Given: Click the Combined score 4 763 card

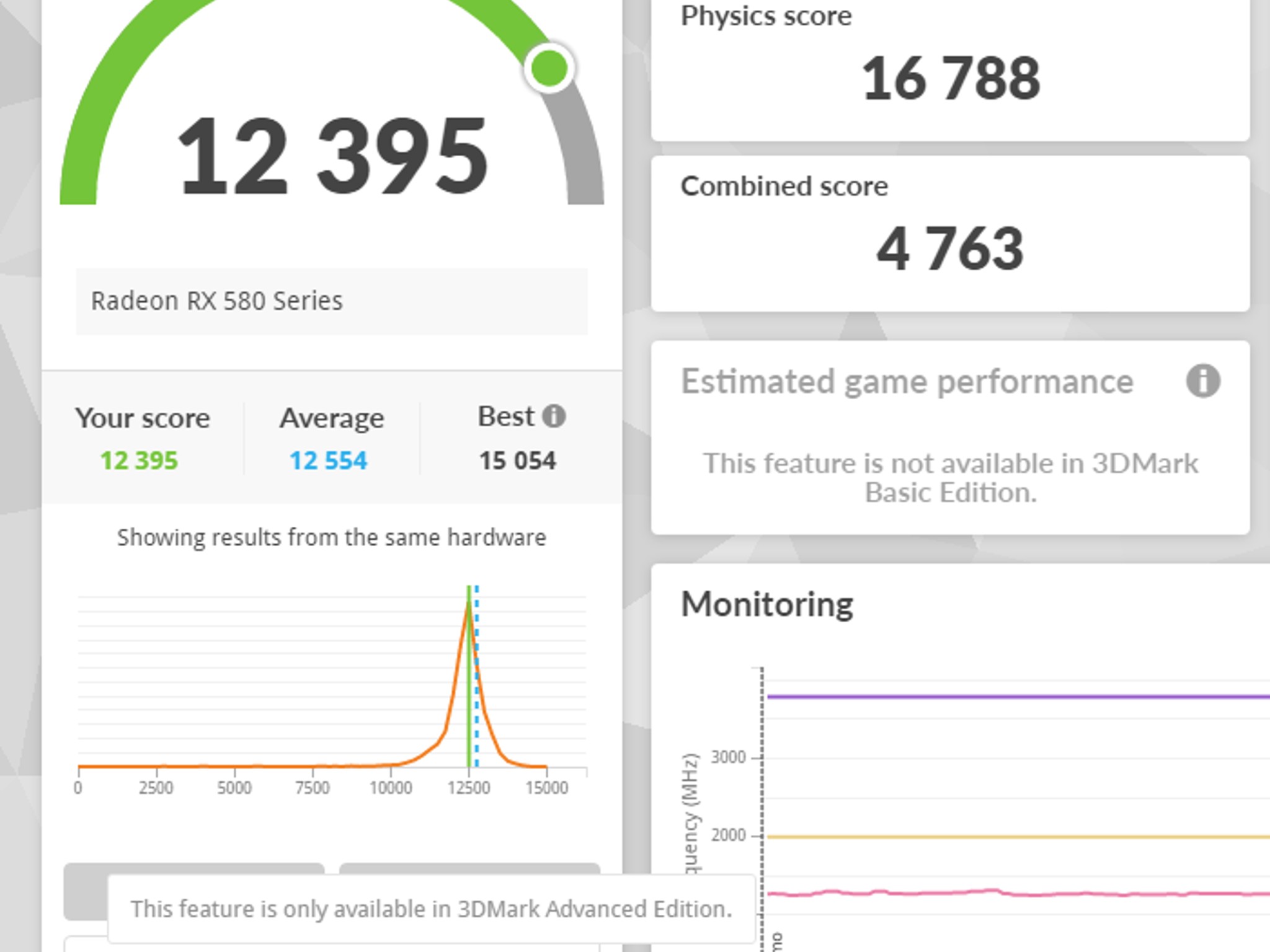Looking at the screenshot, I should click(x=950, y=234).
